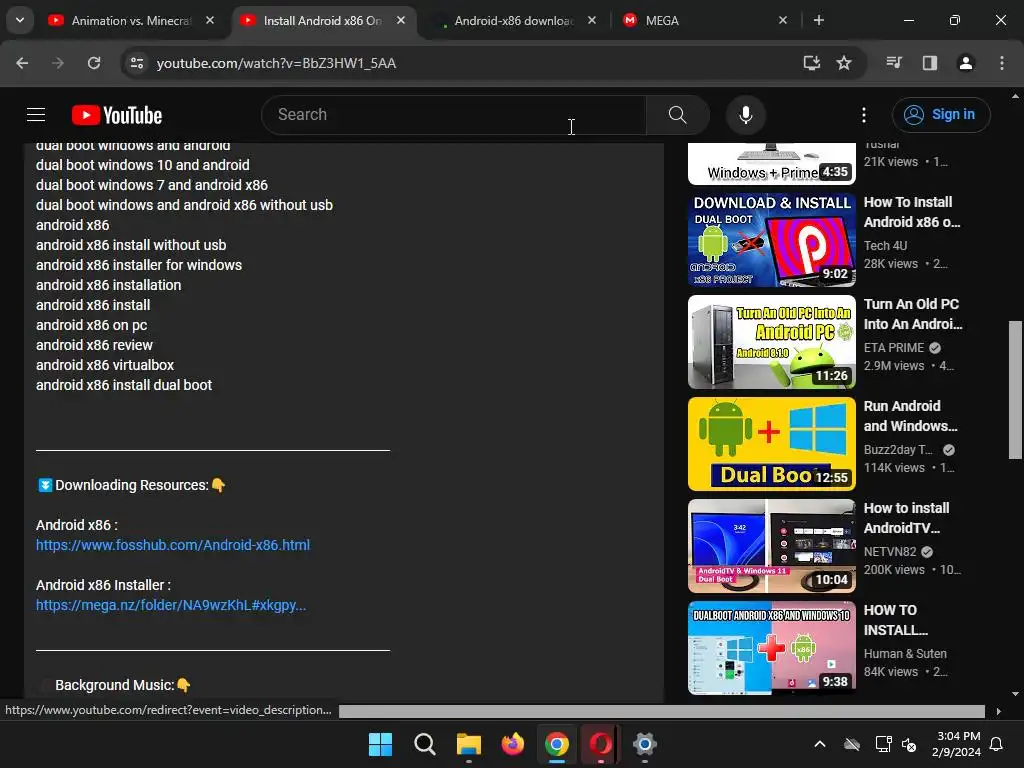This screenshot has height=768, width=1024.
Task: Click the youtube.com address bar URL
Action: pos(276,63)
